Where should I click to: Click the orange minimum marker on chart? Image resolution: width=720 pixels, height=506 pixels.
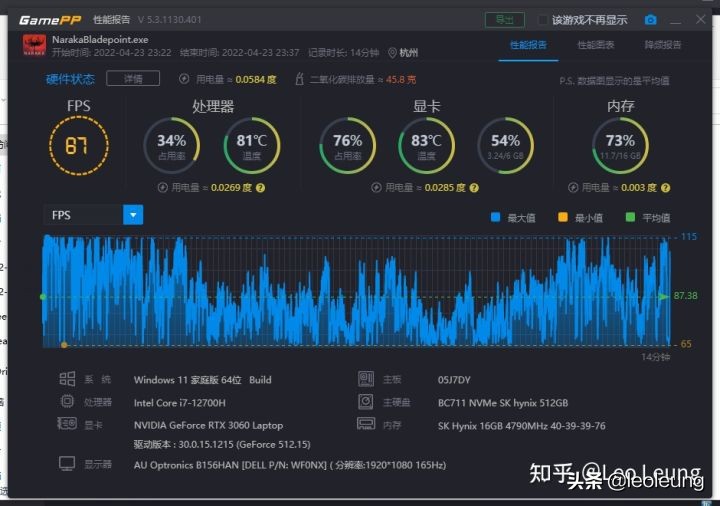64,345
